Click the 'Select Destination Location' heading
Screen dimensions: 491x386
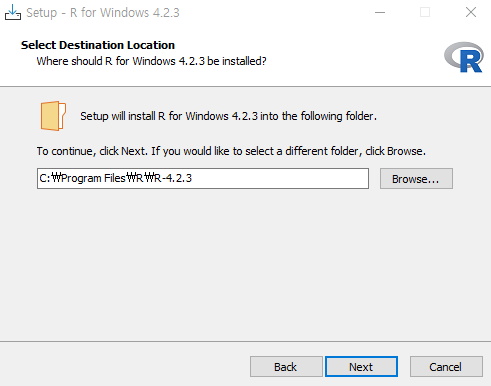tap(98, 45)
